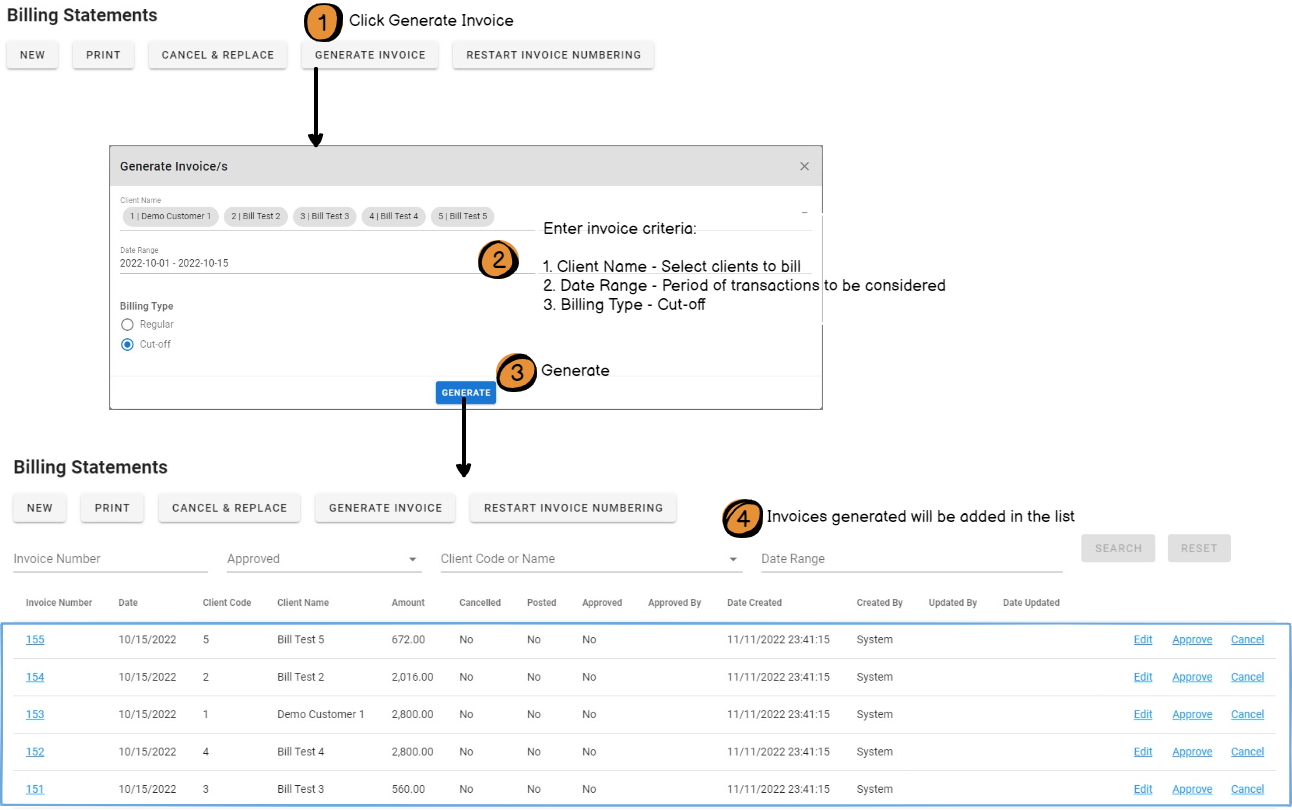This screenshot has width=1292, height=810.
Task: Click the Date Range field in dialog
Action: tap(300, 264)
